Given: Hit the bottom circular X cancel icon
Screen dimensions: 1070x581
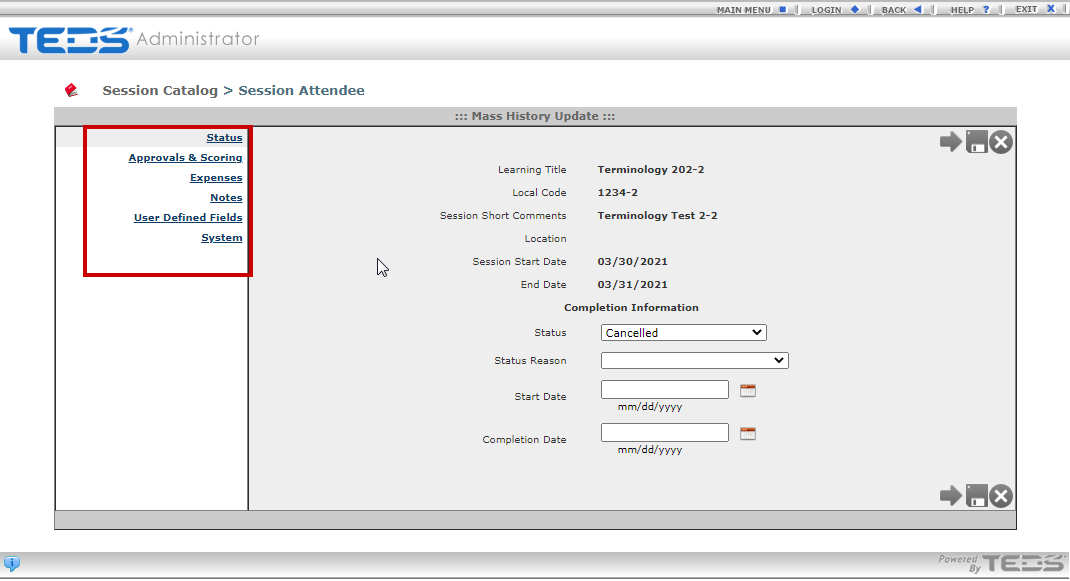Looking at the screenshot, I should [x=1001, y=495].
